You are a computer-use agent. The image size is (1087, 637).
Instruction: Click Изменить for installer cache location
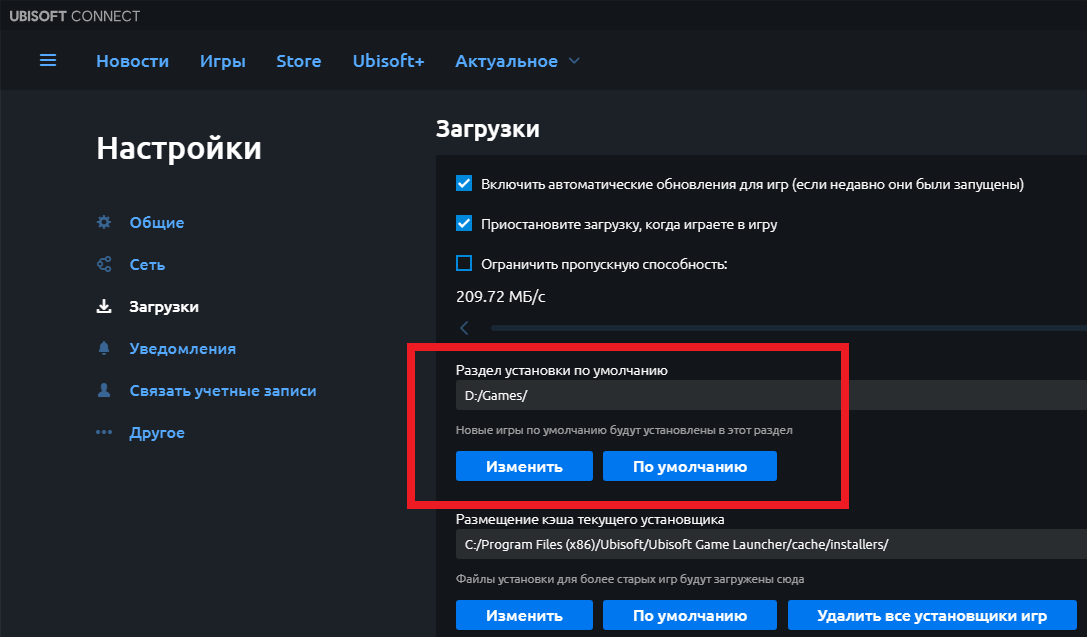coord(524,615)
